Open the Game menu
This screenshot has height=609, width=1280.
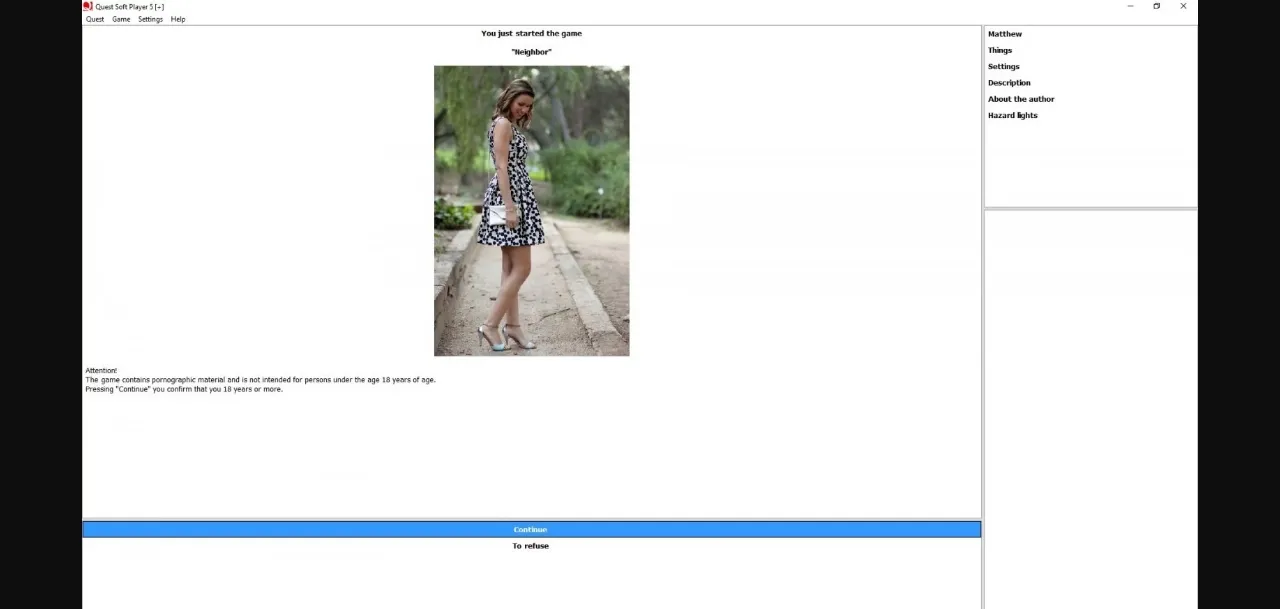click(x=121, y=19)
